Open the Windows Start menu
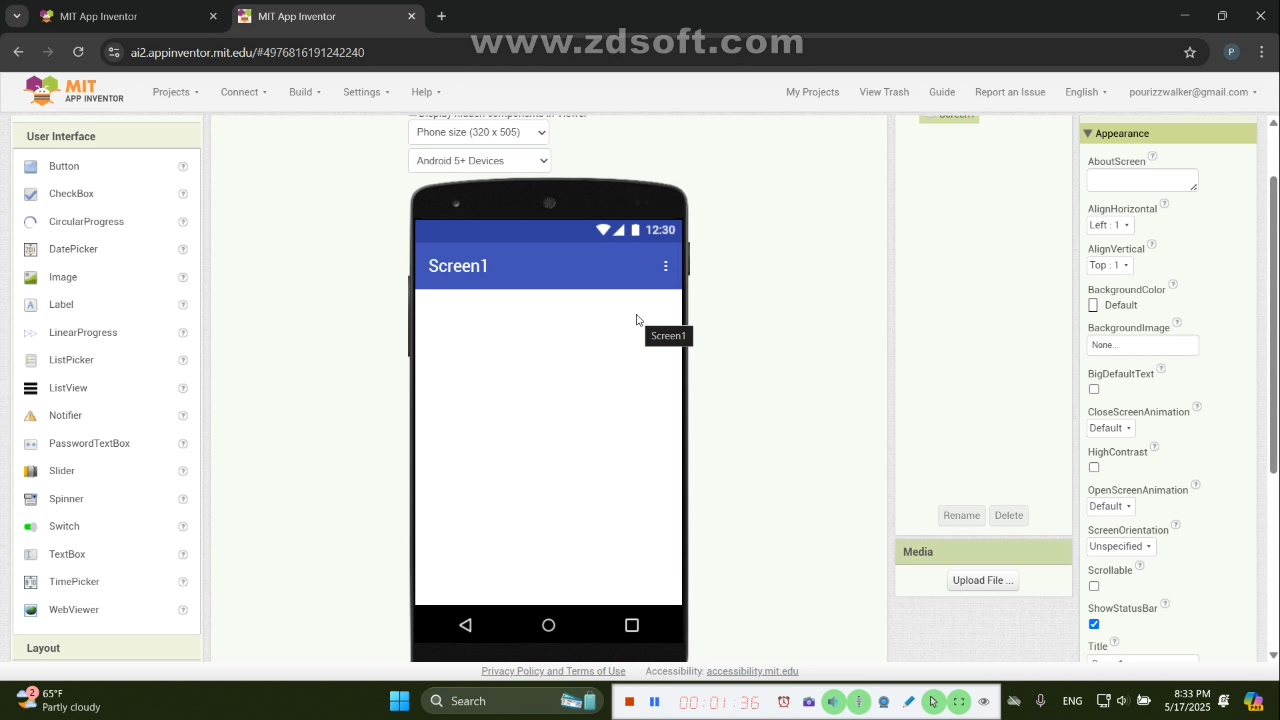Screen dimensions: 1280x720 [399, 701]
